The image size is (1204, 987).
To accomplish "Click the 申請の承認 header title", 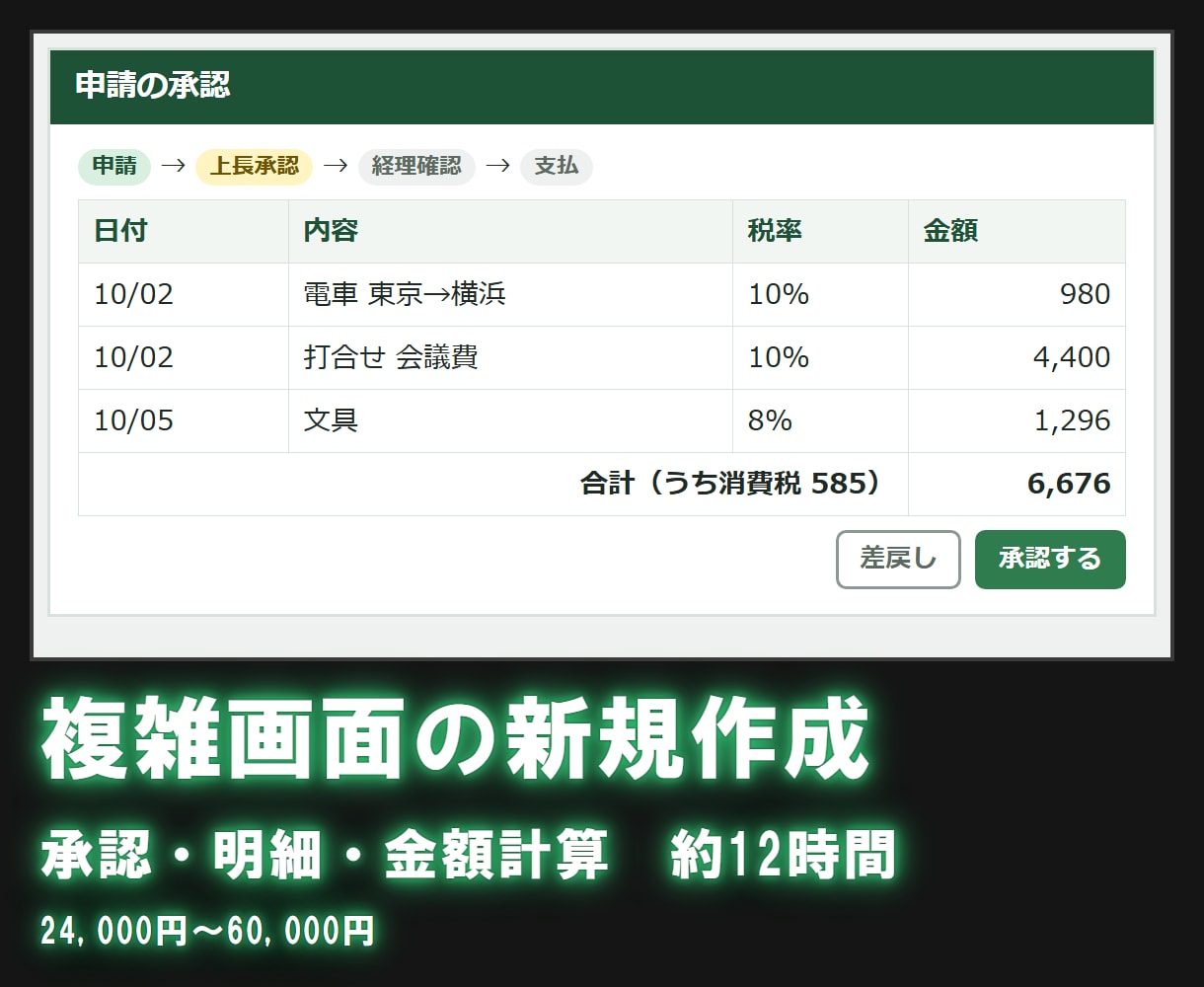I will click(153, 86).
